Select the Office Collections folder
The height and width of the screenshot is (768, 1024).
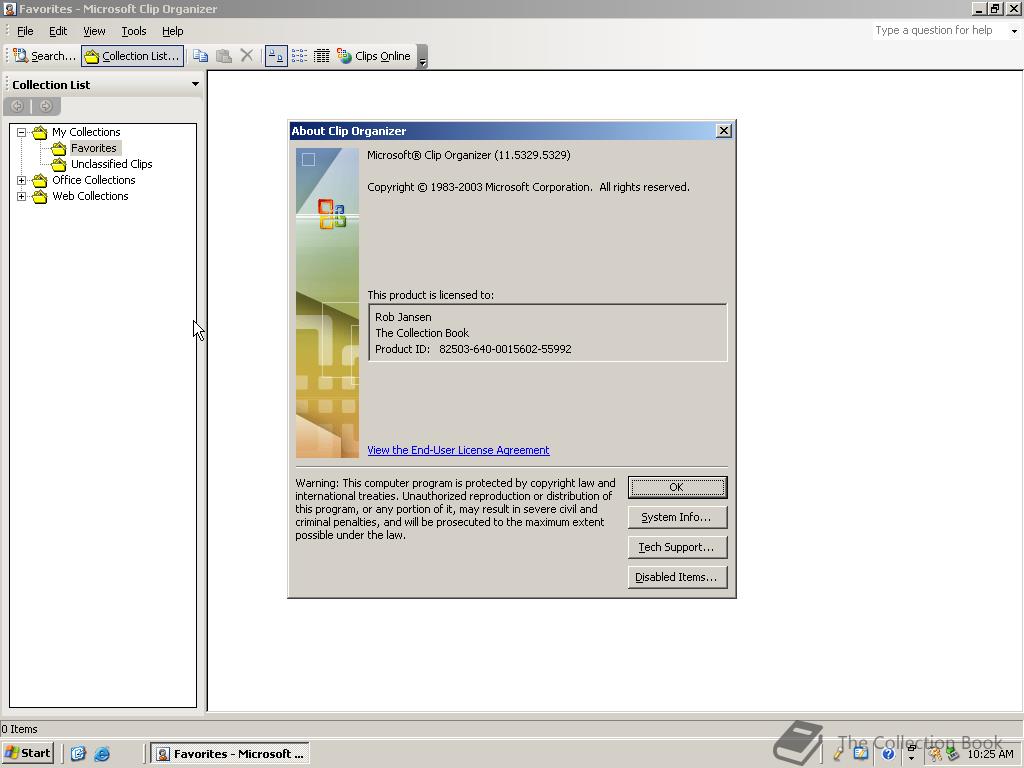(x=94, y=180)
